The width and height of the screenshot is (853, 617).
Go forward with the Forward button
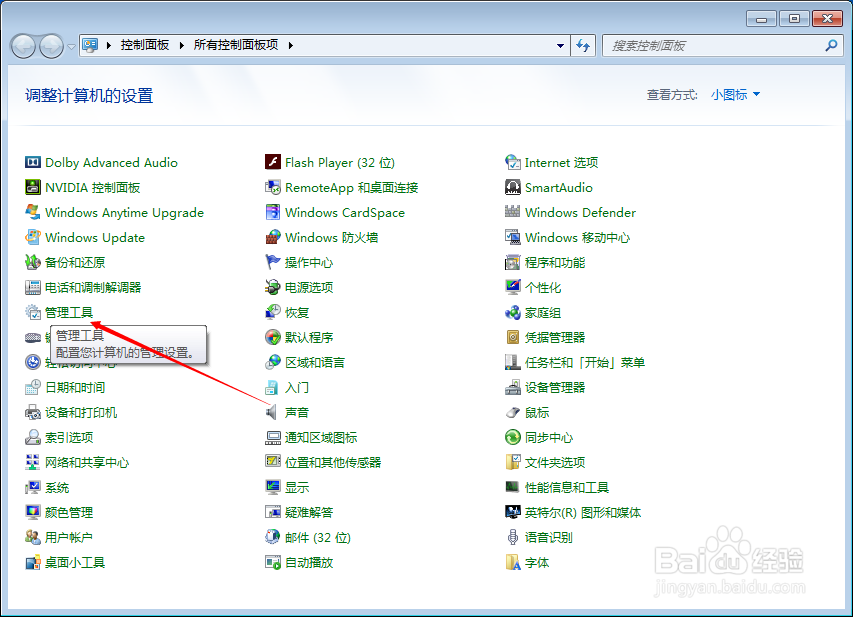(52, 46)
